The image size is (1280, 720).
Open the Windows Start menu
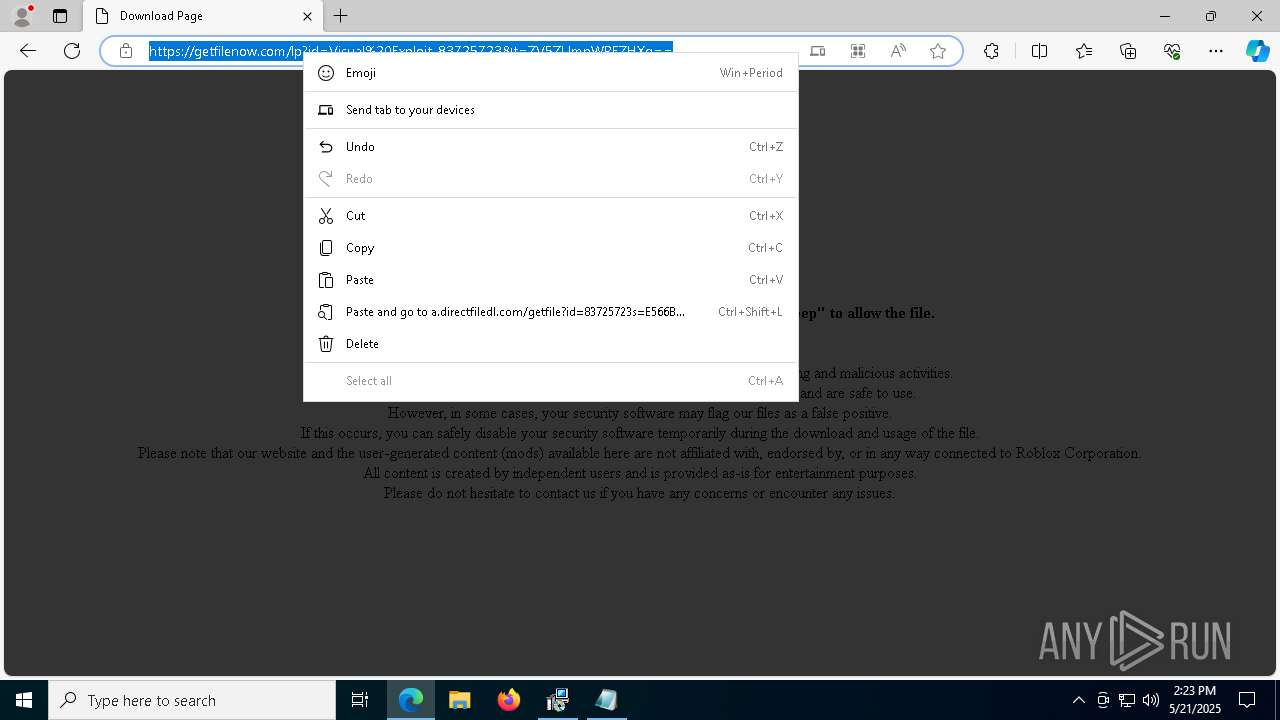pyautogui.click(x=24, y=700)
